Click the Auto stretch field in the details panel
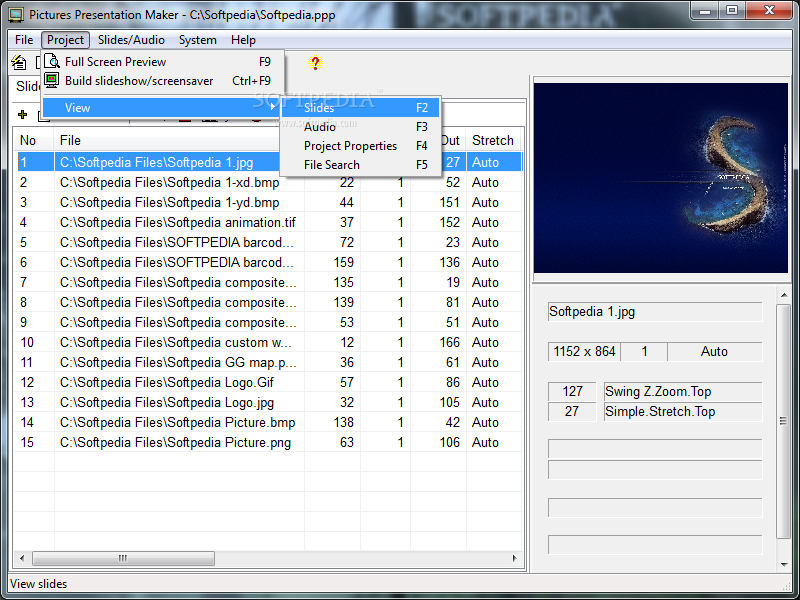The image size is (800, 600). [x=715, y=352]
